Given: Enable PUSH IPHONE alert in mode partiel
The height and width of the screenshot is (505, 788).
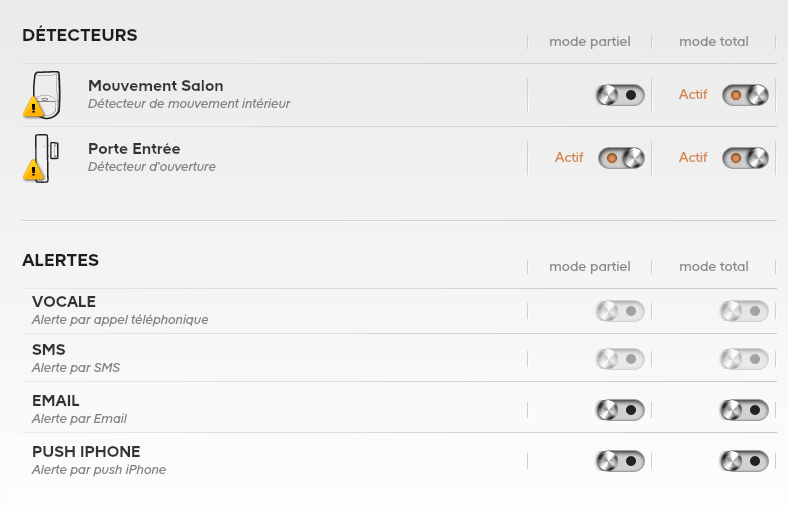Looking at the screenshot, I should 621,461.
